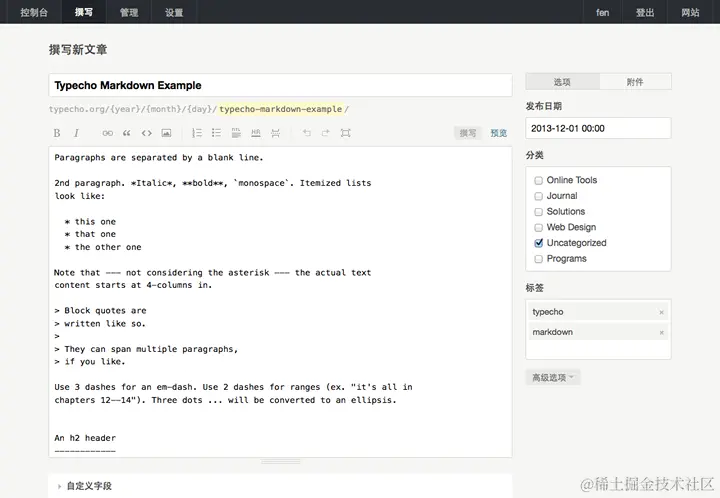
Task: Switch to the 选项 options tab
Action: pos(562,82)
